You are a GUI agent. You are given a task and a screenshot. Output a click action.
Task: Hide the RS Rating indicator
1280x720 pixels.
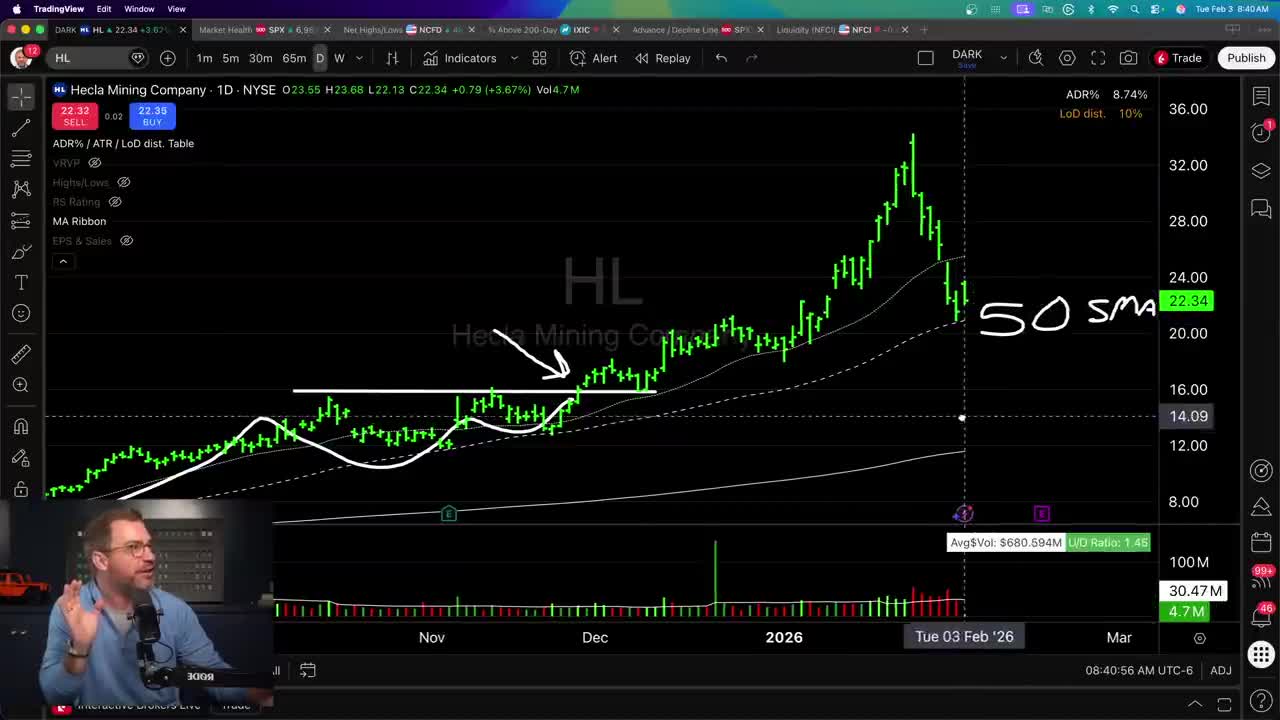(114, 202)
